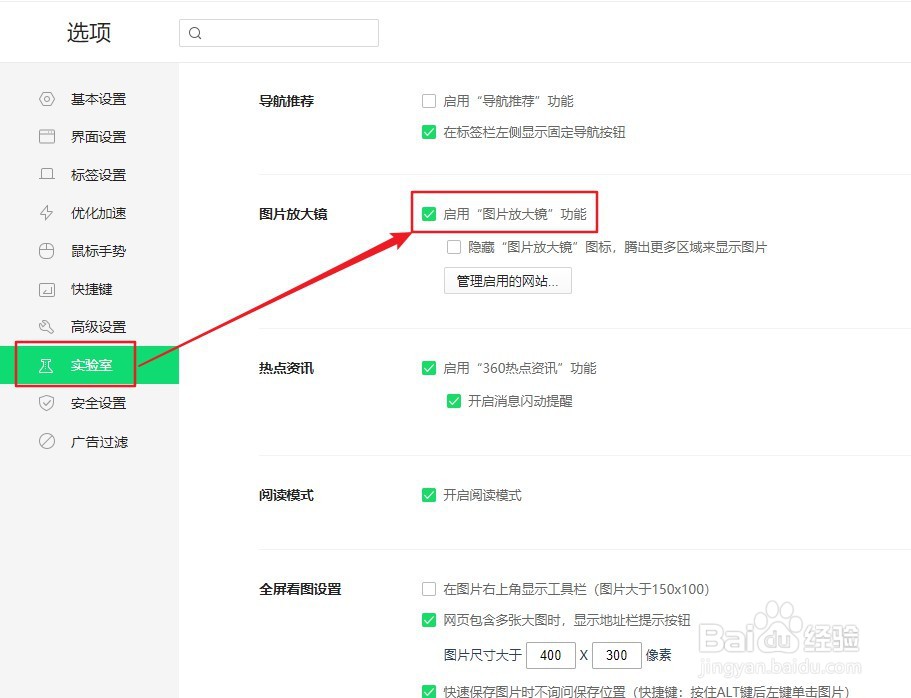
Task: Uncheck 网页包含多张大图时 address bar option
Action: click(x=429, y=620)
